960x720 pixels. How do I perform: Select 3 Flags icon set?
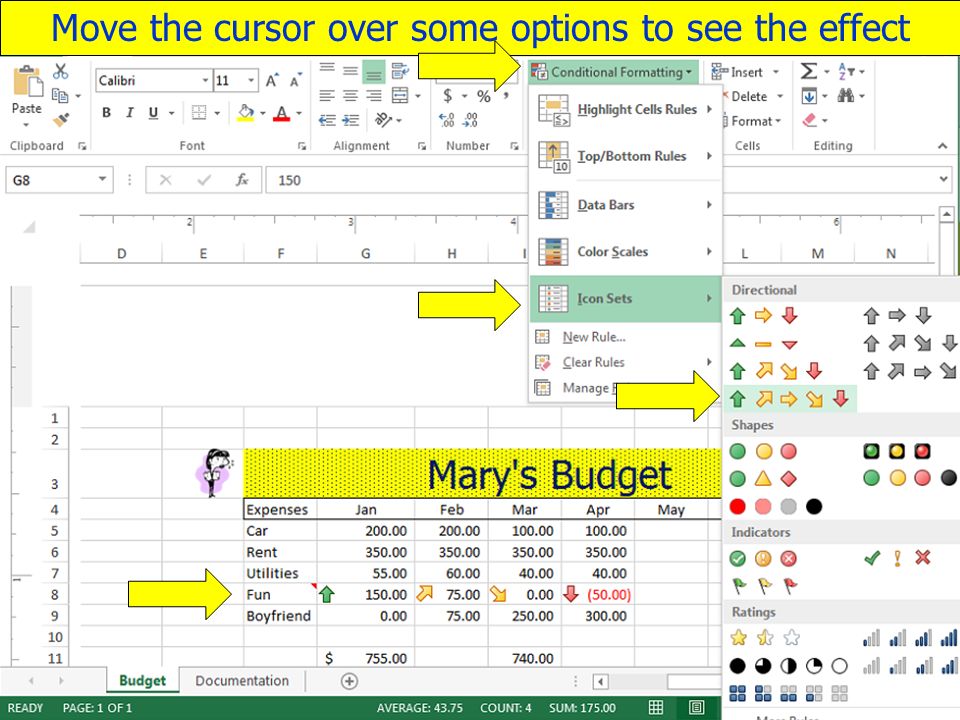coord(764,587)
